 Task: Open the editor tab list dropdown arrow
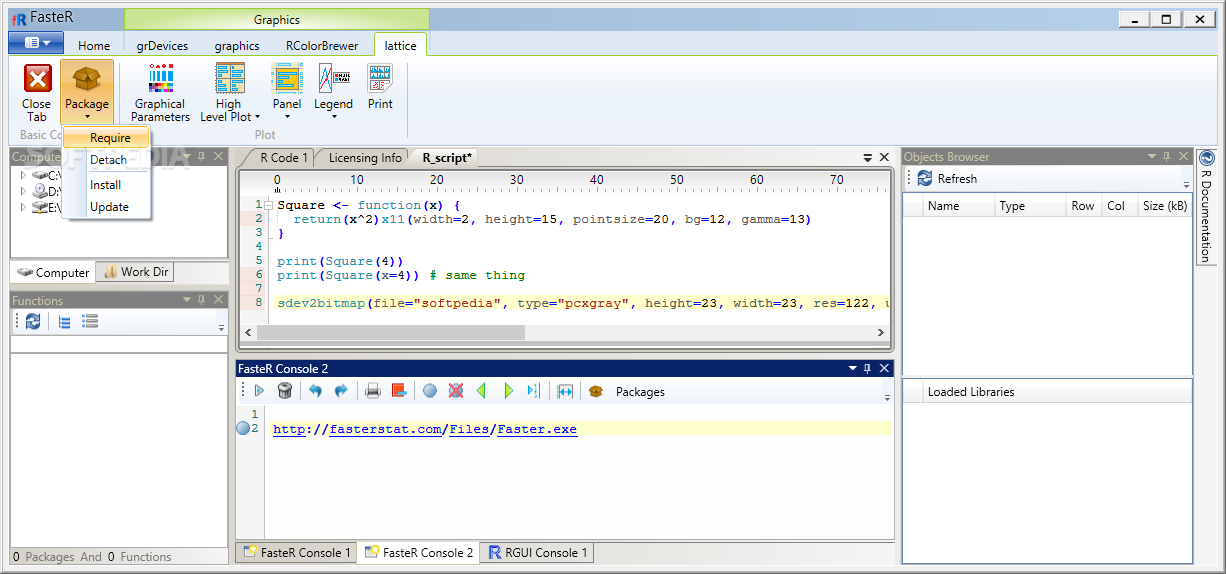click(868, 158)
